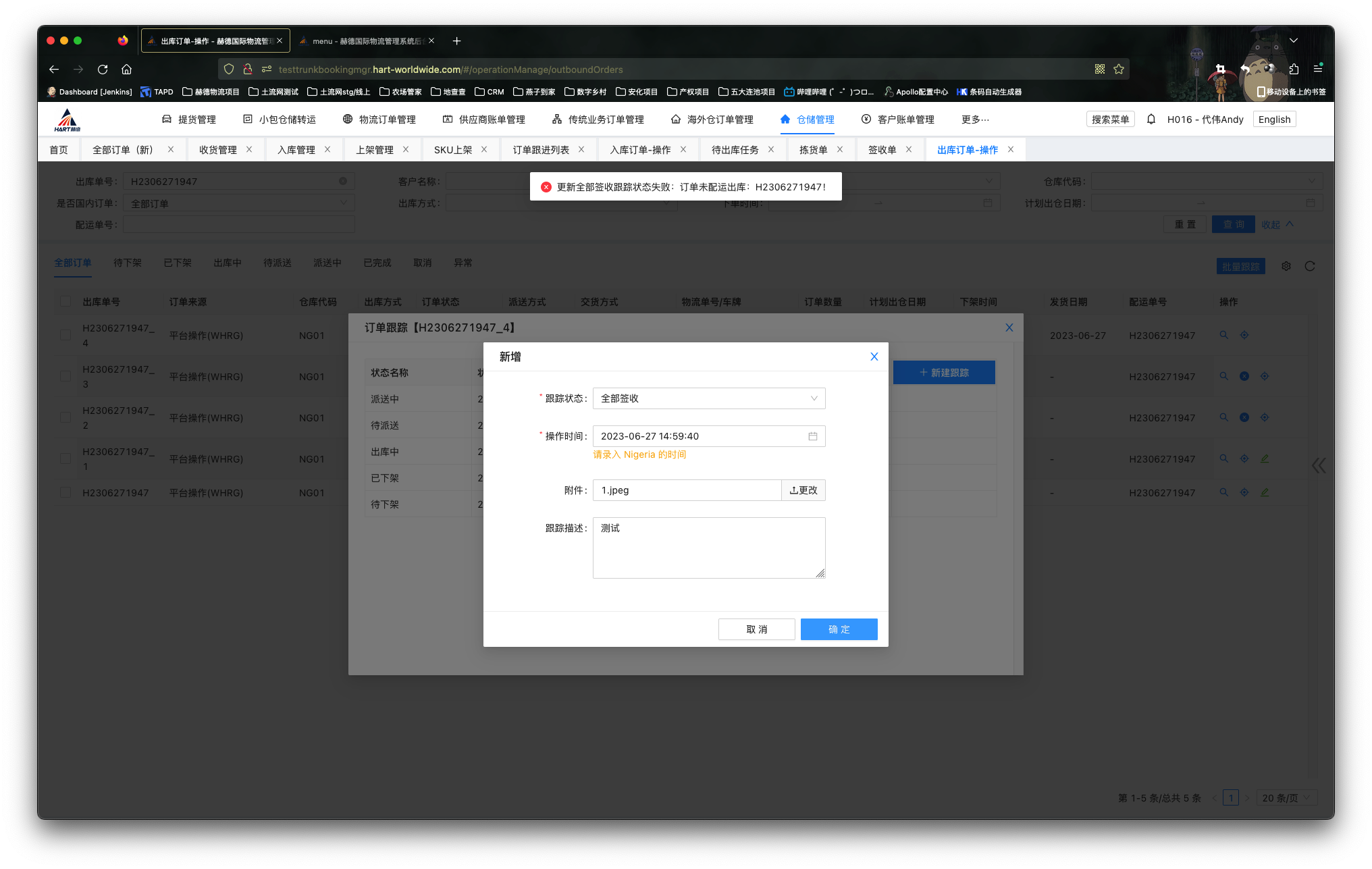This screenshot has width=1372, height=869.
Task: Click the notification bell icon
Action: pyautogui.click(x=1151, y=120)
